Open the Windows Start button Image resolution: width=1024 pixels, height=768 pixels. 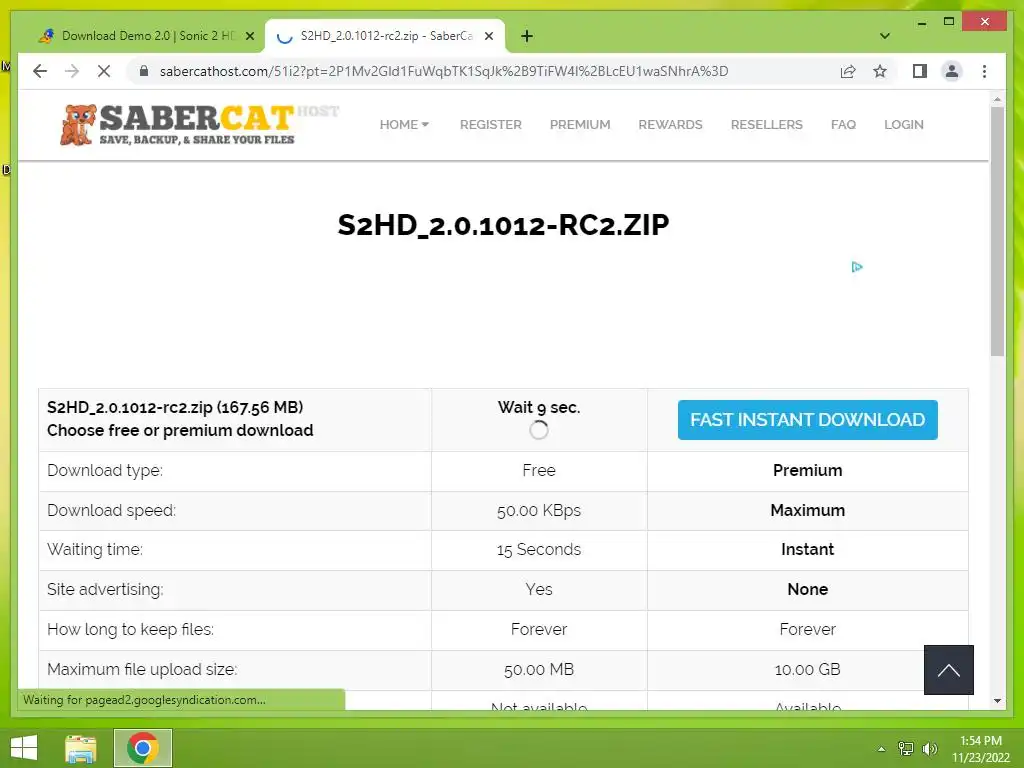pos(24,748)
